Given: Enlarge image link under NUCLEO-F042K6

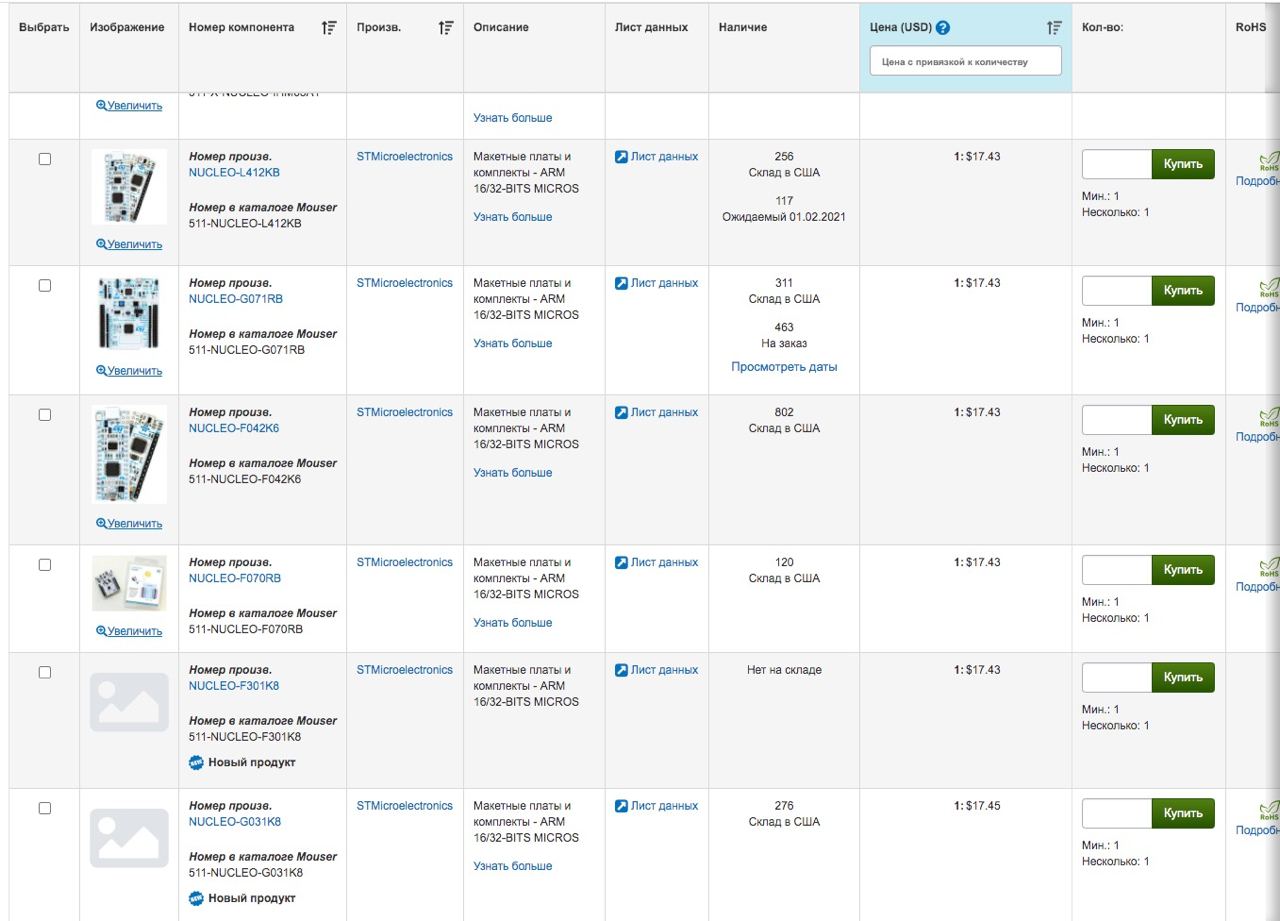Looking at the screenshot, I should click(x=129, y=524).
